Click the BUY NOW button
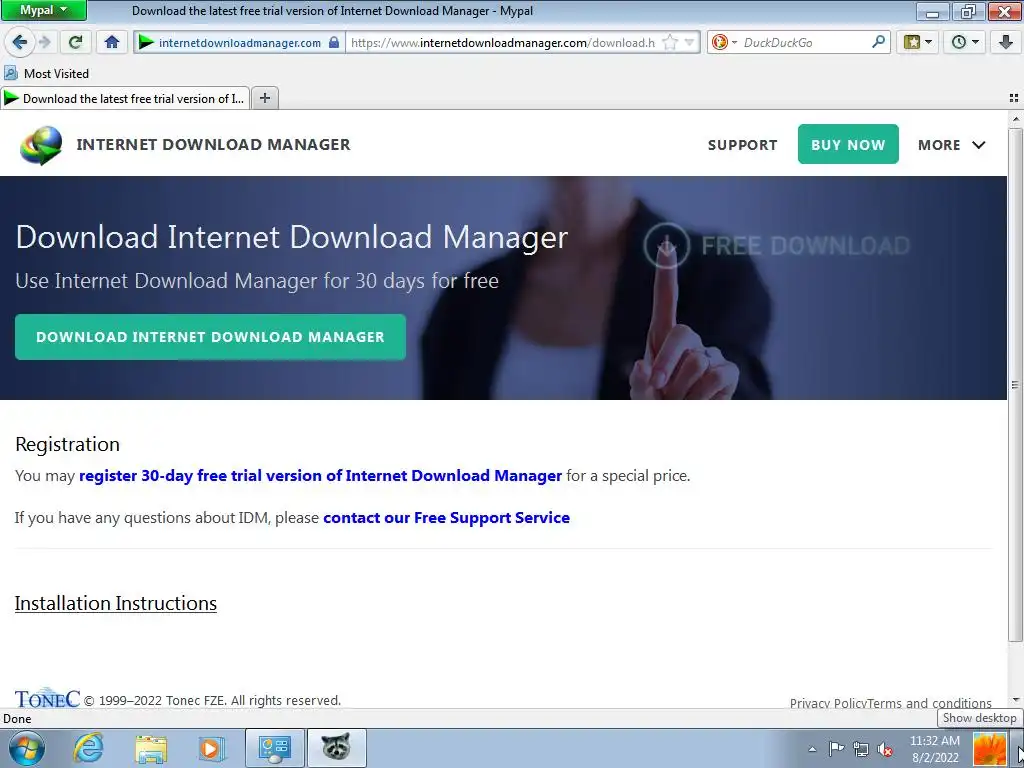The height and width of the screenshot is (768, 1024). coord(848,144)
